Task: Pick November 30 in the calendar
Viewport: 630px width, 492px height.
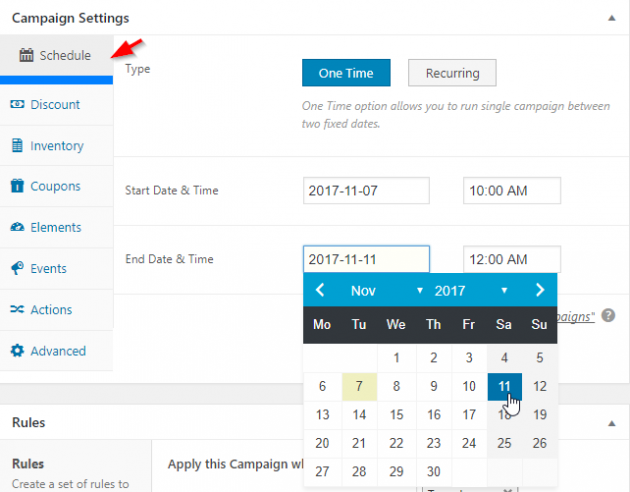Action: click(434, 472)
